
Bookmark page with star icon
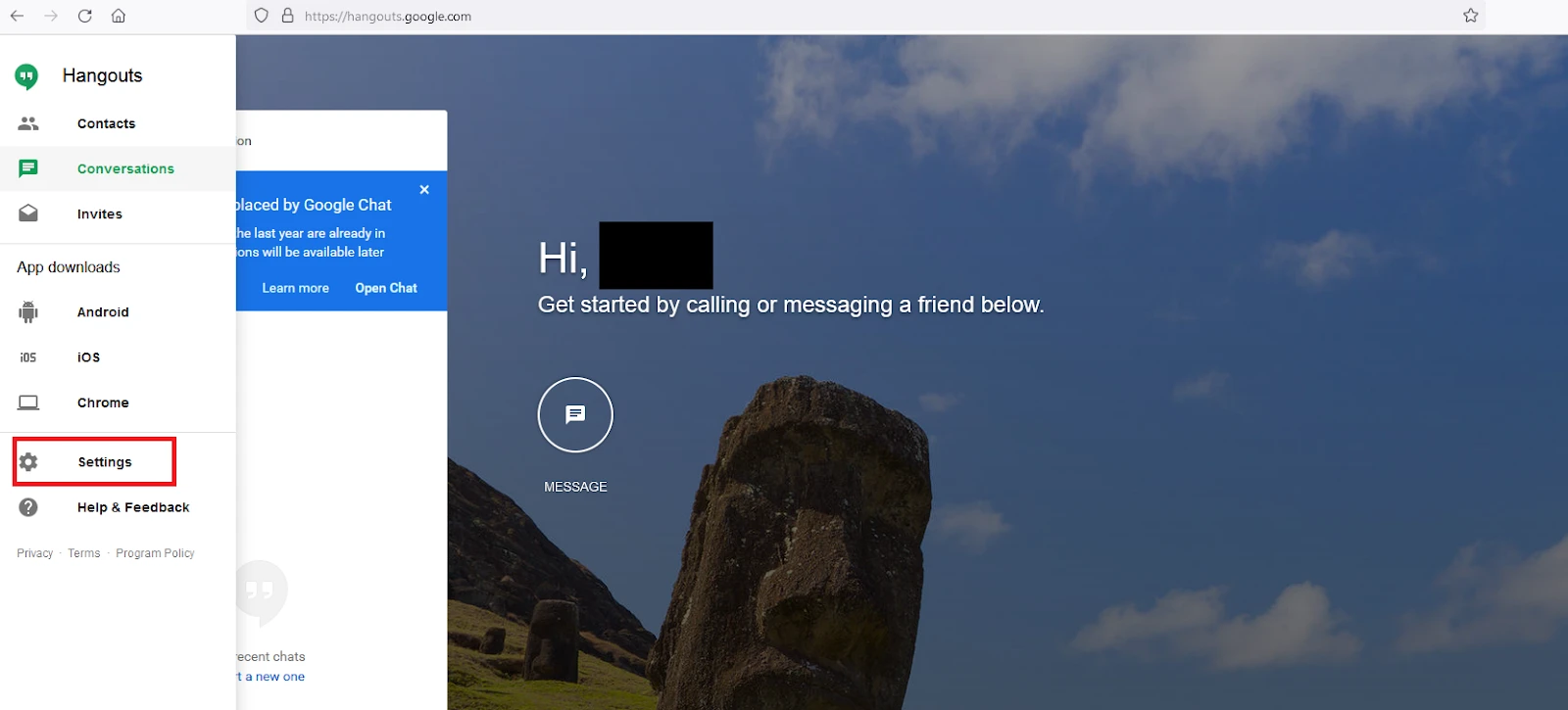[1471, 16]
